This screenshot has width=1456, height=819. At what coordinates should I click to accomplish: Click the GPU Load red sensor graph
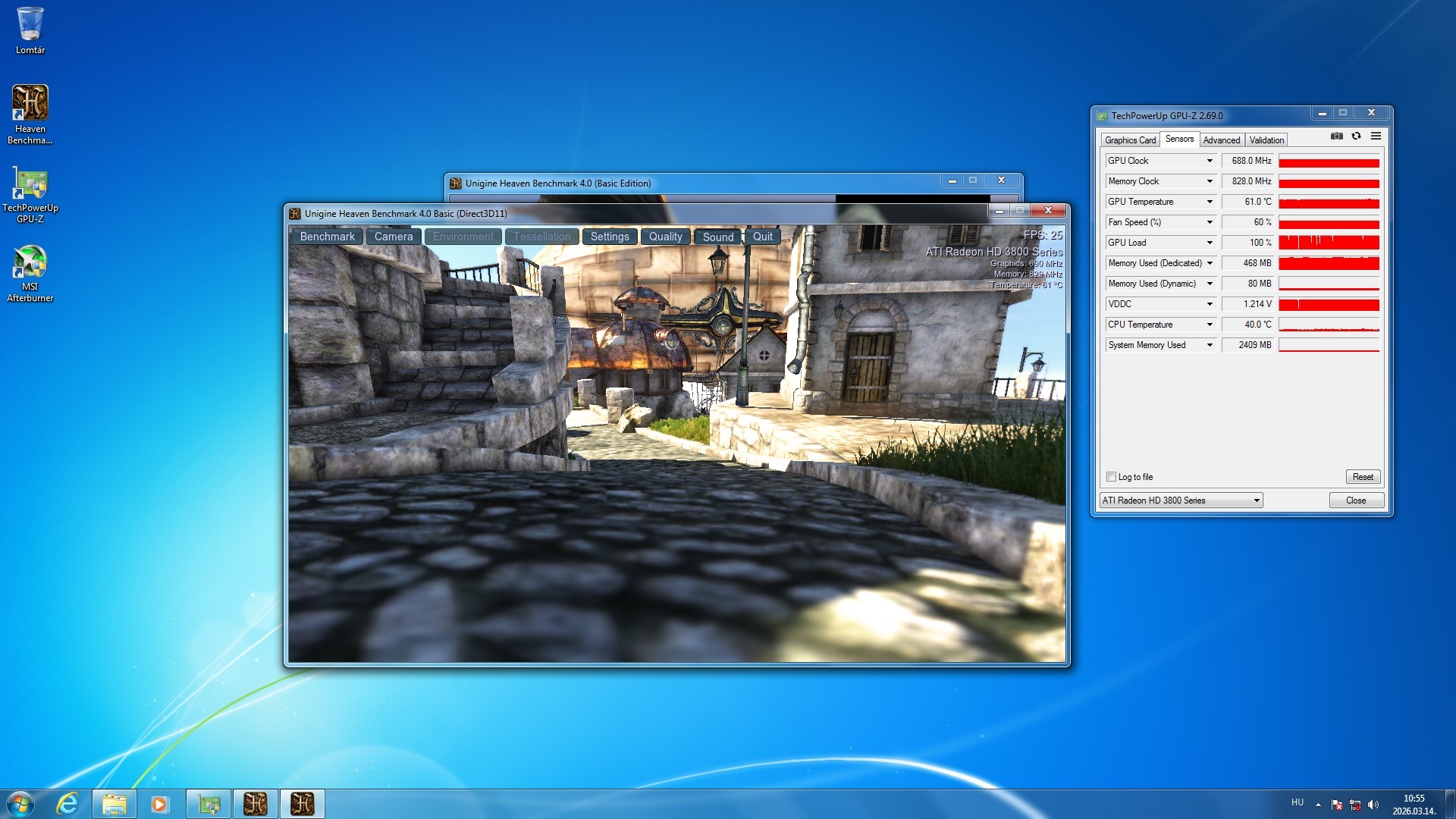(1329, 243)
